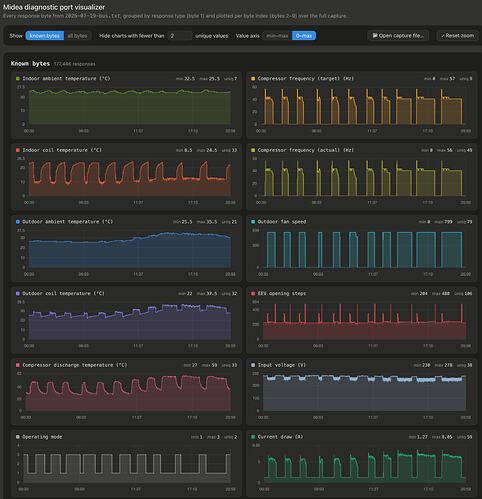The width and height of the screenshot is (482, 499).
Task: Click the purple Outdoor coil temperature swatch
Action: coord(18,293)
